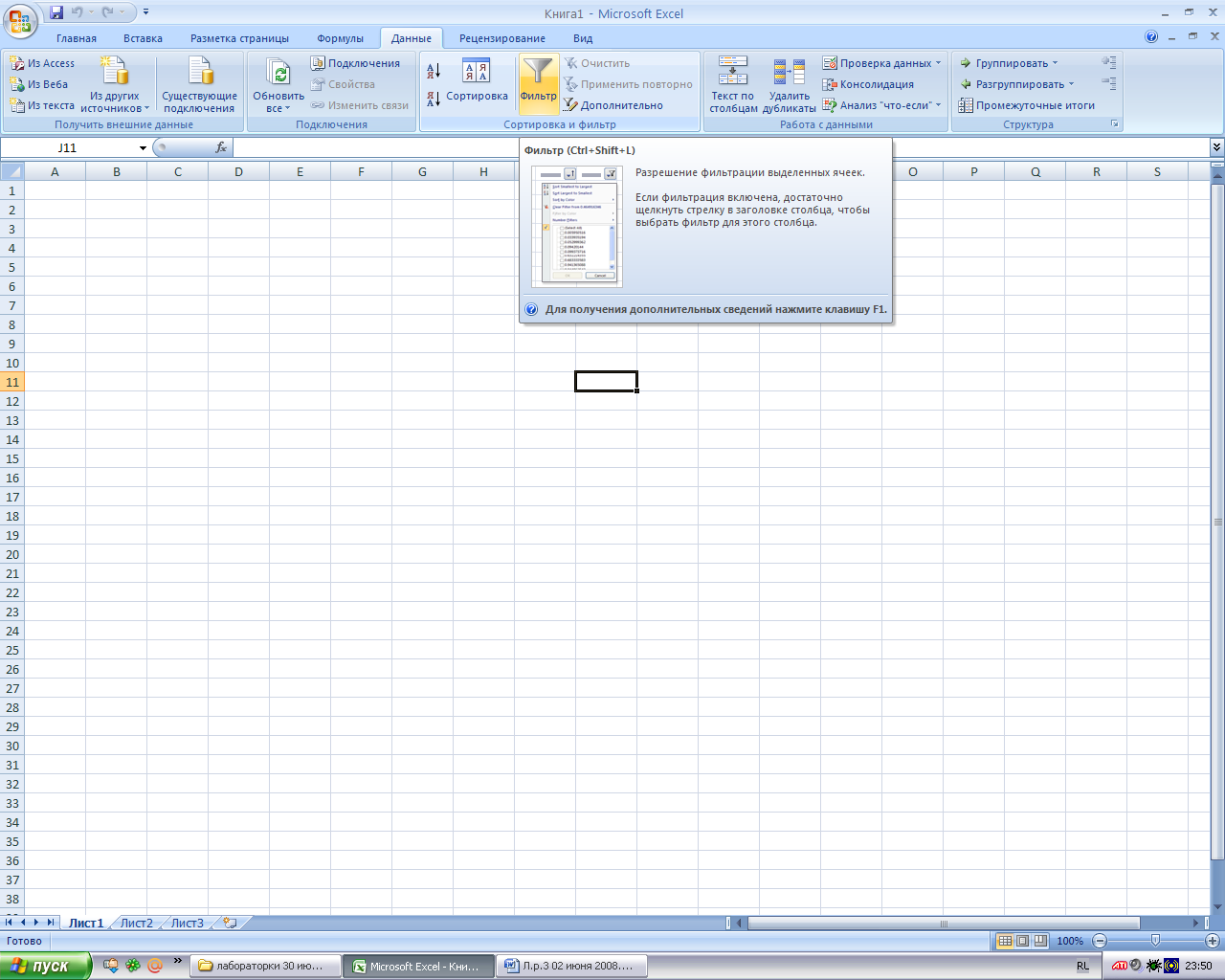Screen dimensions: 1225x980
Task: Open From Other Sources (Из других источников) dropdown
Action: (115, 84)
